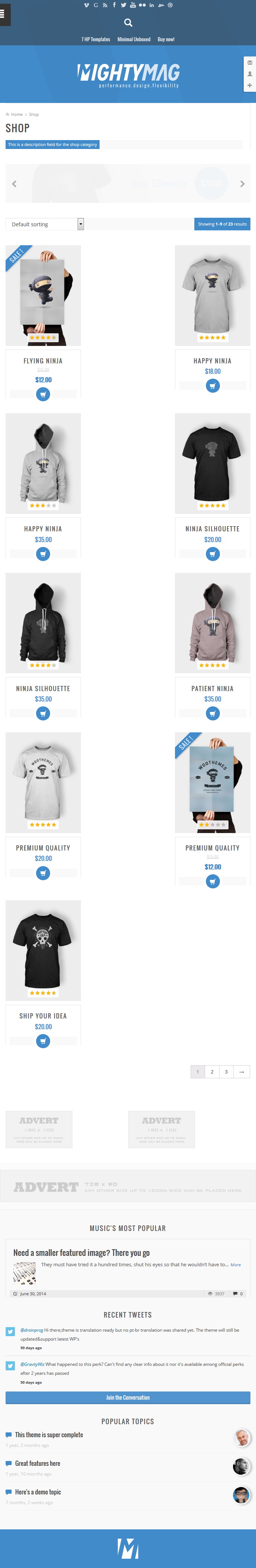The width and height of the screenshot is (256, 1568).
Task: Open the YouTube social icon in header
Action: [x=133, y=5]
